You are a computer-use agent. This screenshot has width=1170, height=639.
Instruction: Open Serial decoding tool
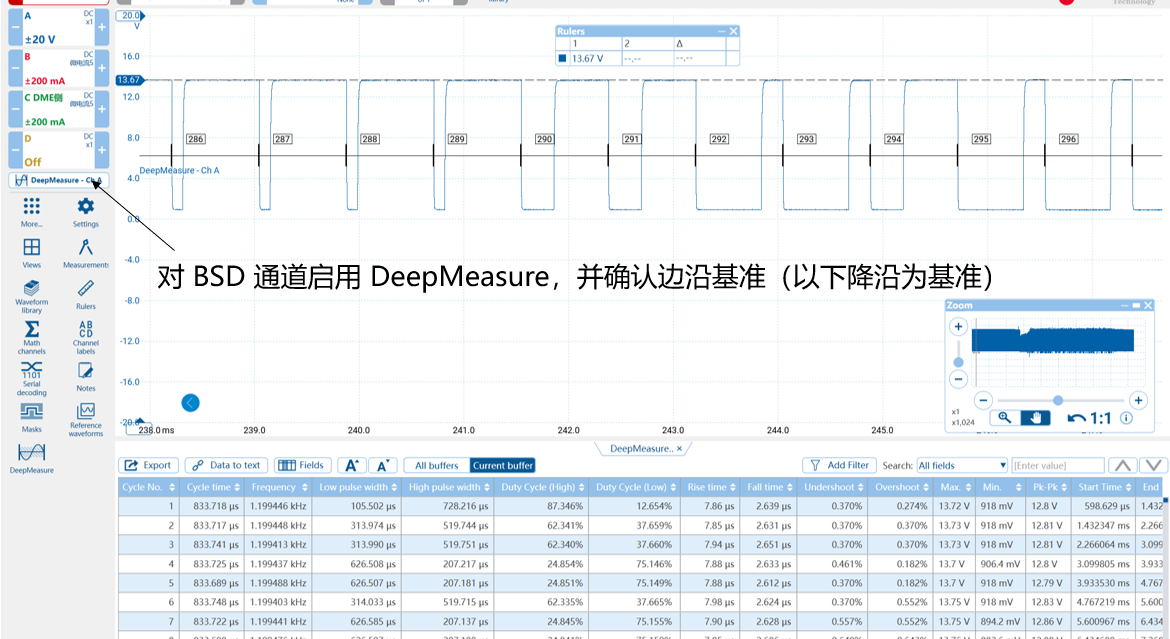click(x=31, y=378)
